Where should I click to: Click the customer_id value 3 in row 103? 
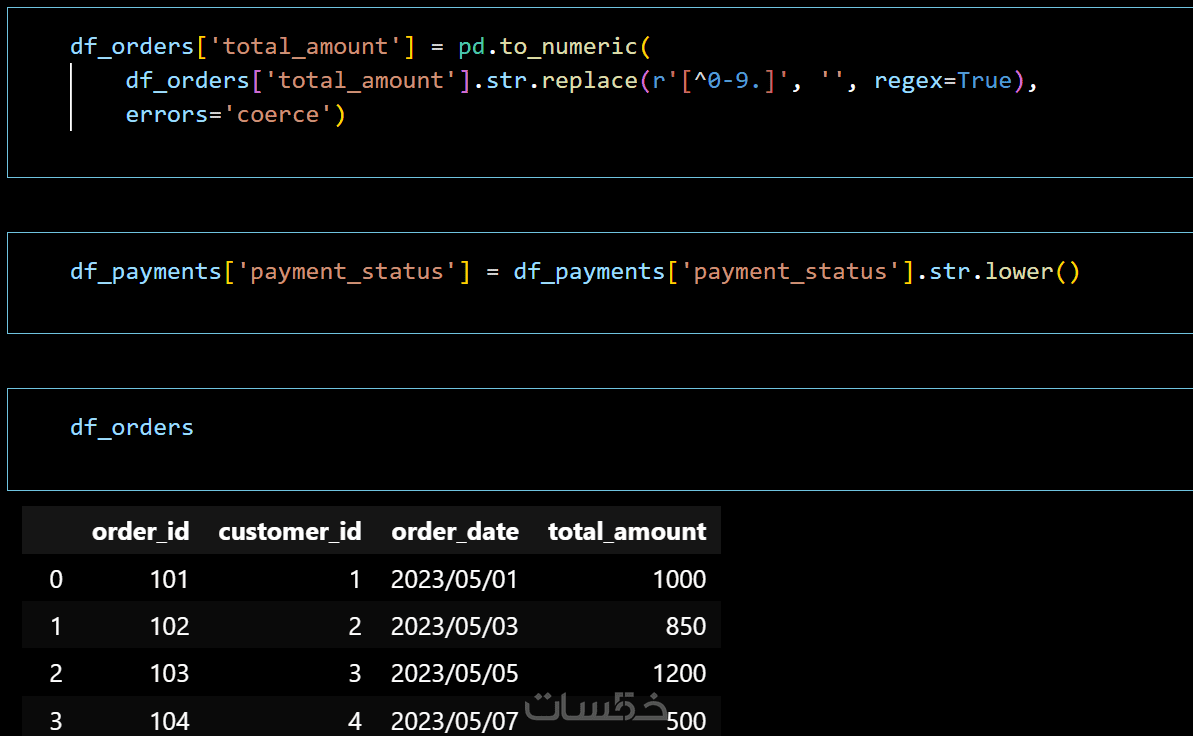[355, 674]
